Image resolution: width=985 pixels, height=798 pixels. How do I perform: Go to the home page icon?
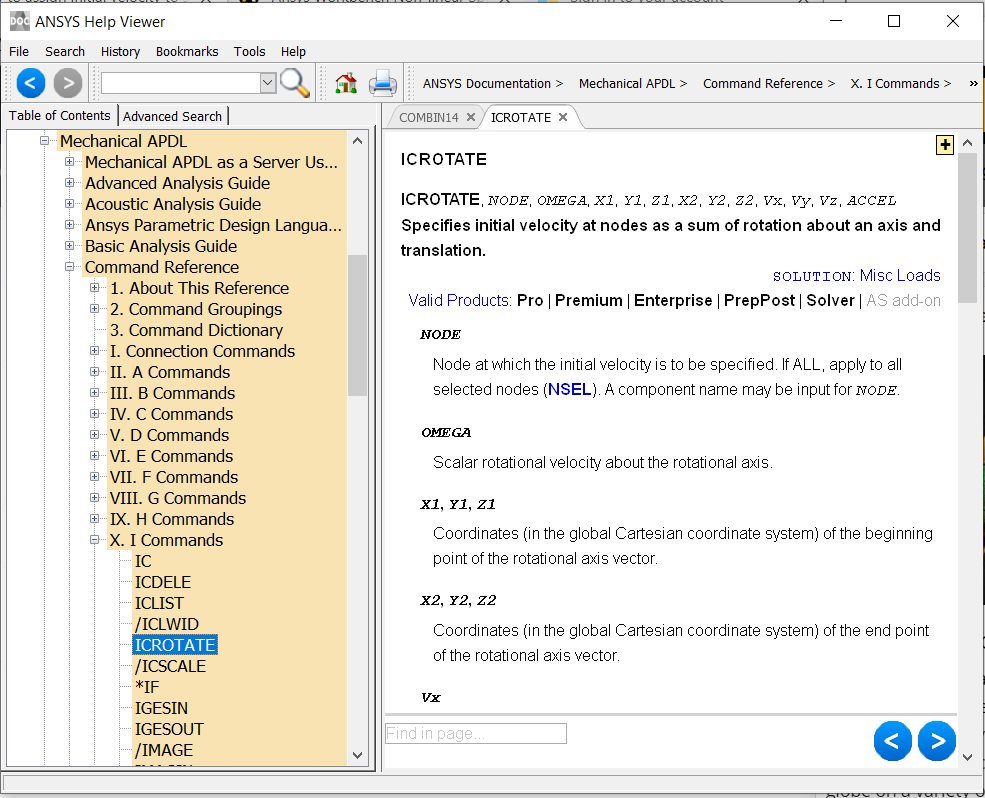(346, 84)
